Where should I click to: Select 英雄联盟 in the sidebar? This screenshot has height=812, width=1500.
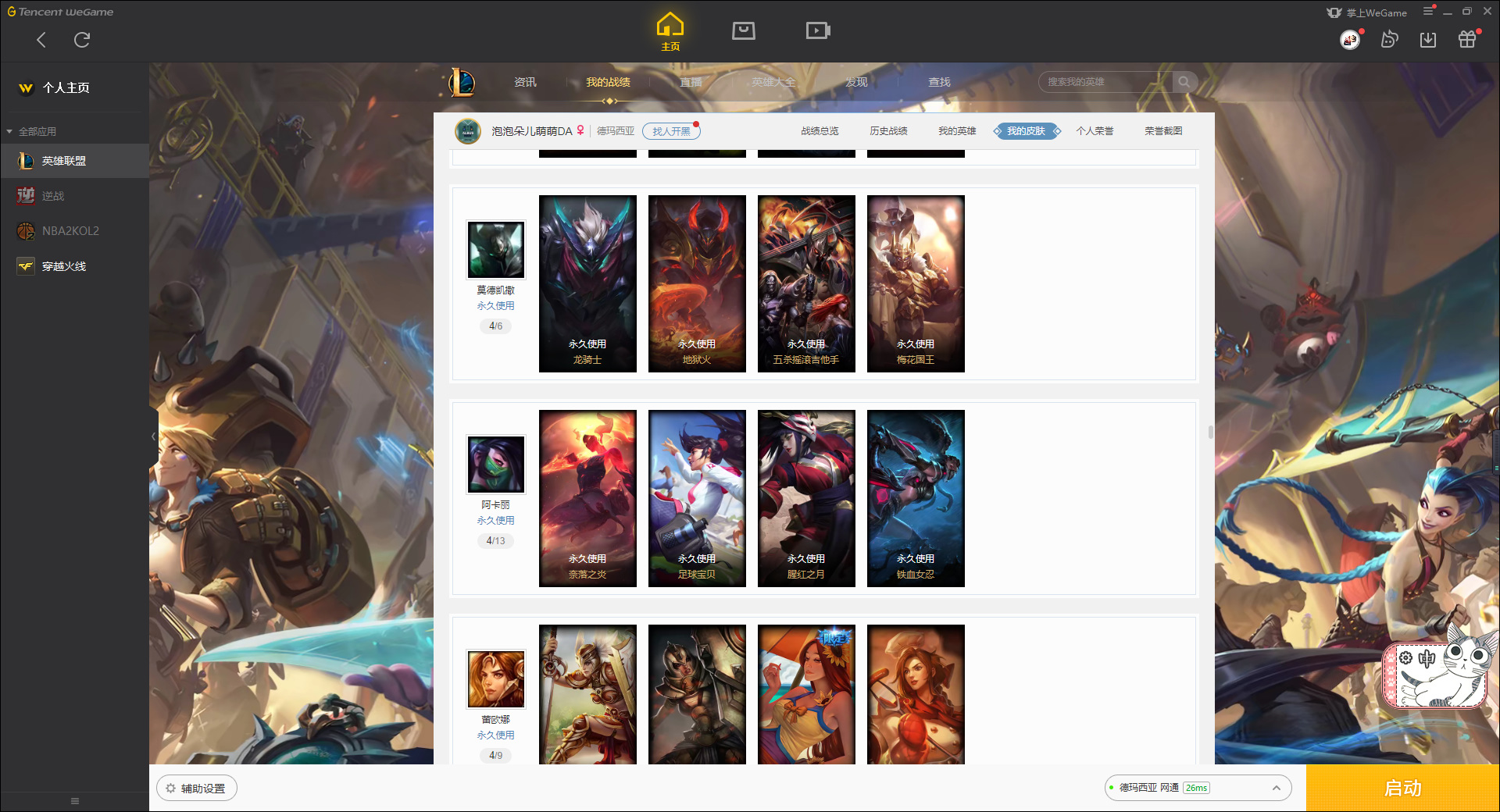(x=74, y=161)
